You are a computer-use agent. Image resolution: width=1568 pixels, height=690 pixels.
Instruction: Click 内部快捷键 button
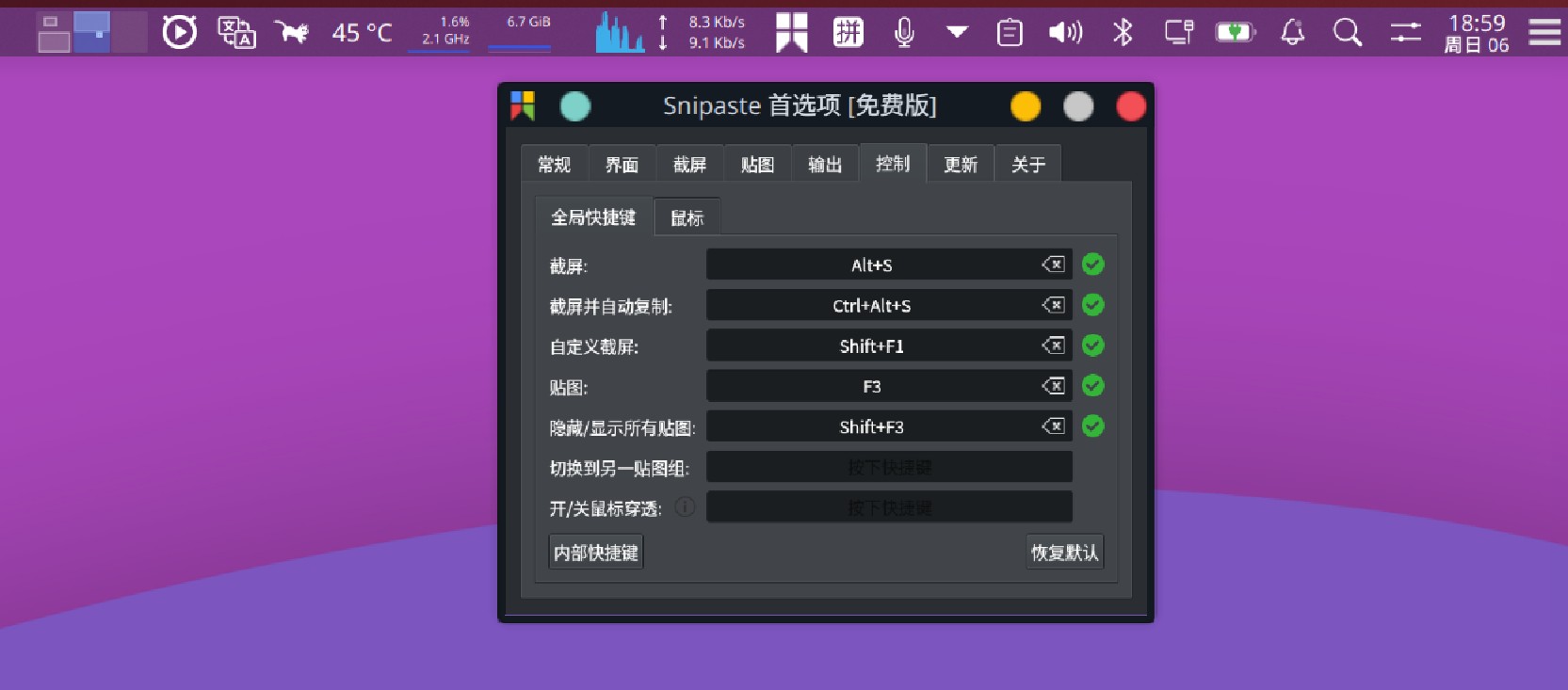(x=596, y=553)
